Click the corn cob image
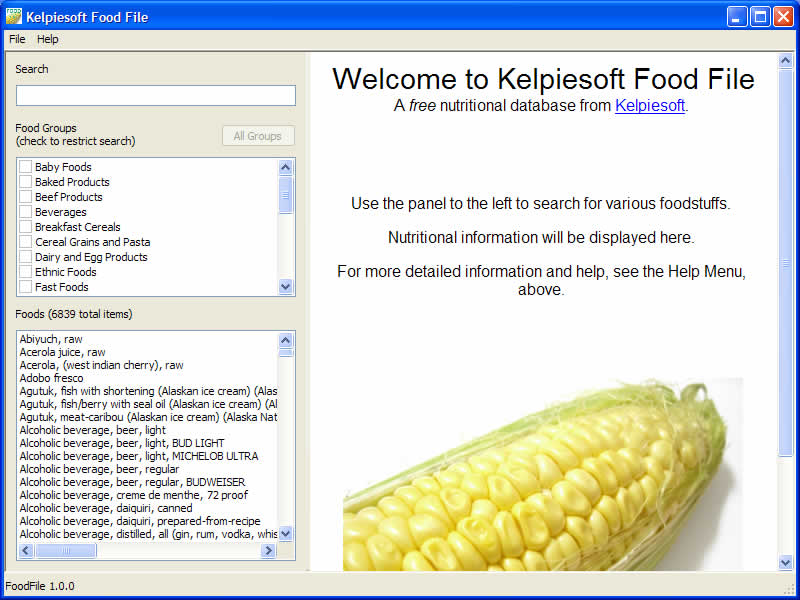The width and height of the screenshot is (800, 600). [x=542, y=474]
